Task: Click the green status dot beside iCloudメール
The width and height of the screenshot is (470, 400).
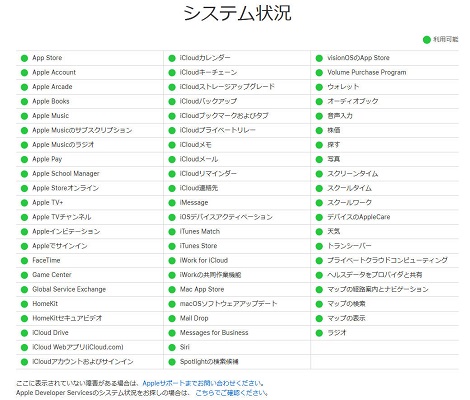Action: coord(172,160)
